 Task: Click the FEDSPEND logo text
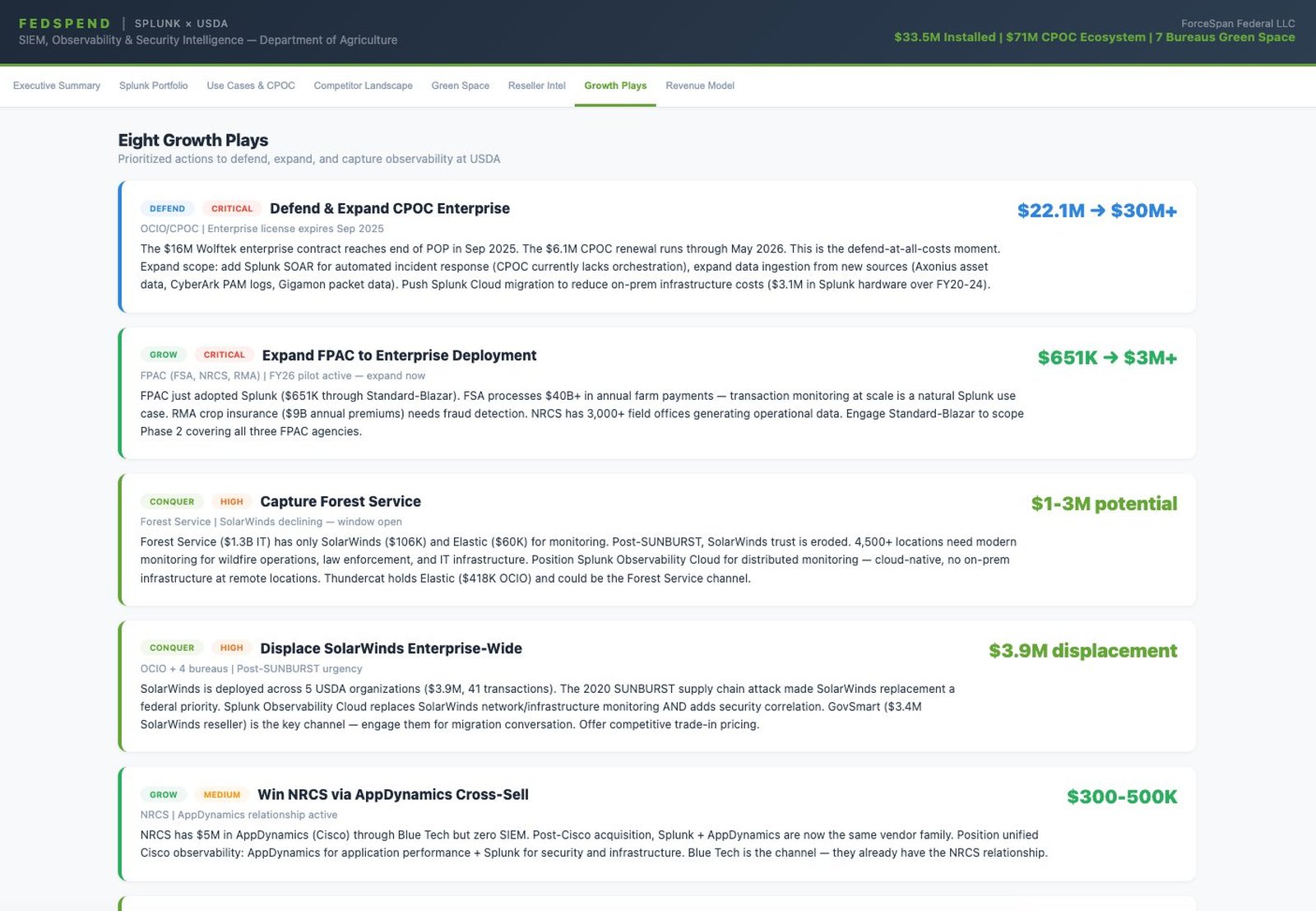(64, 24)
